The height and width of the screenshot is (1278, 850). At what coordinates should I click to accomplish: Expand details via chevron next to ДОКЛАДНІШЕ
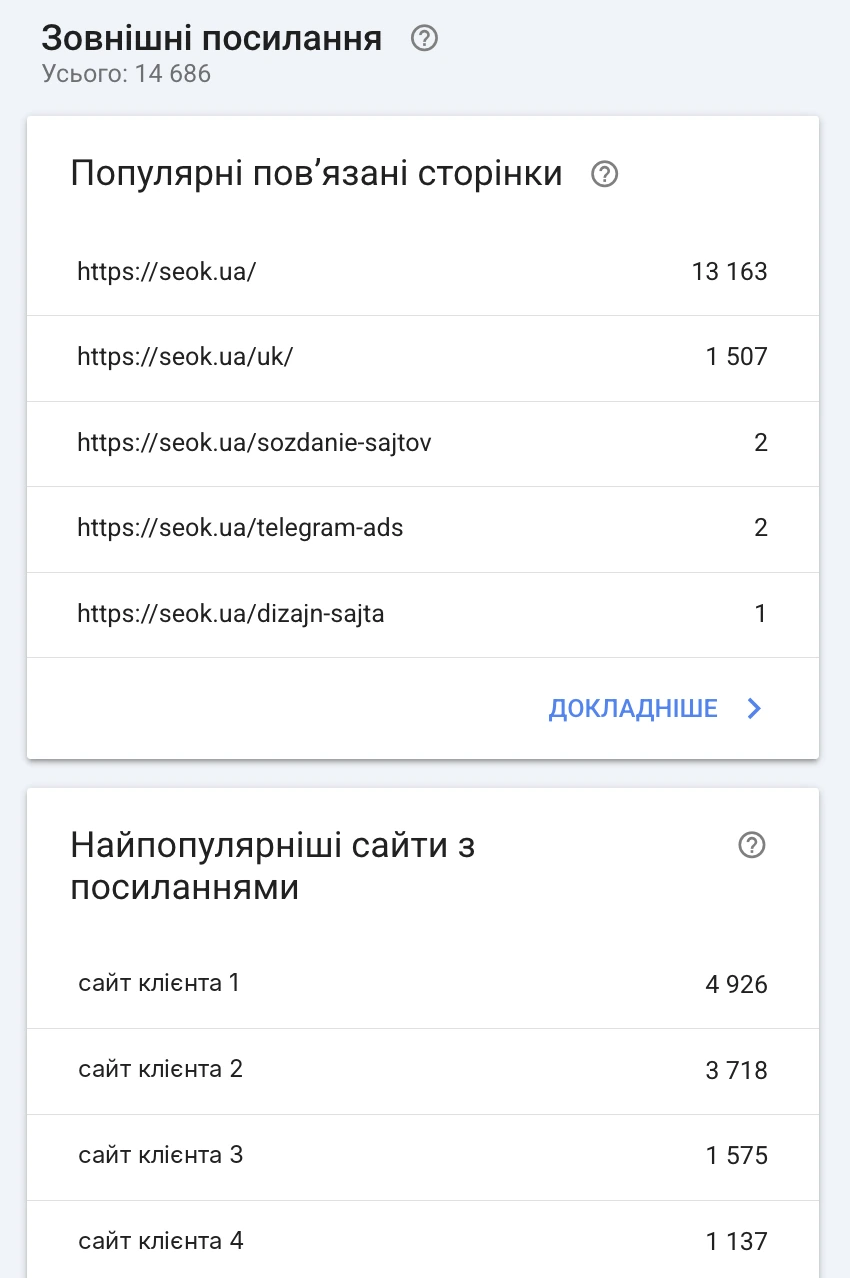(755, 709)
